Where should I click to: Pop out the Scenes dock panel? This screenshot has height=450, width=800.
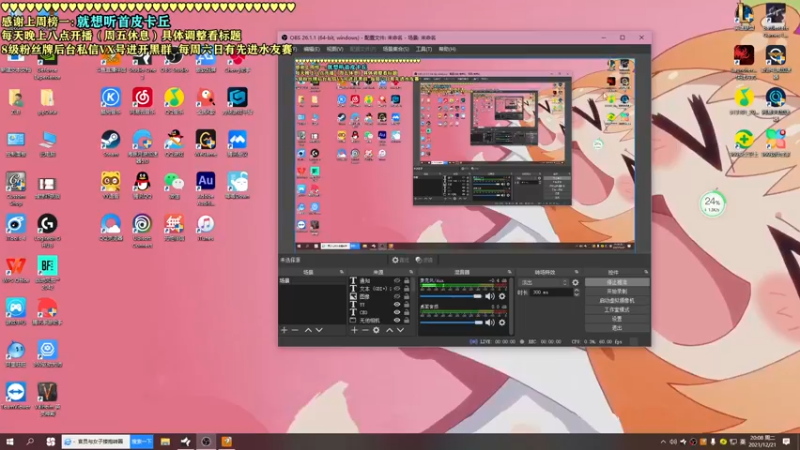[341, 272]
